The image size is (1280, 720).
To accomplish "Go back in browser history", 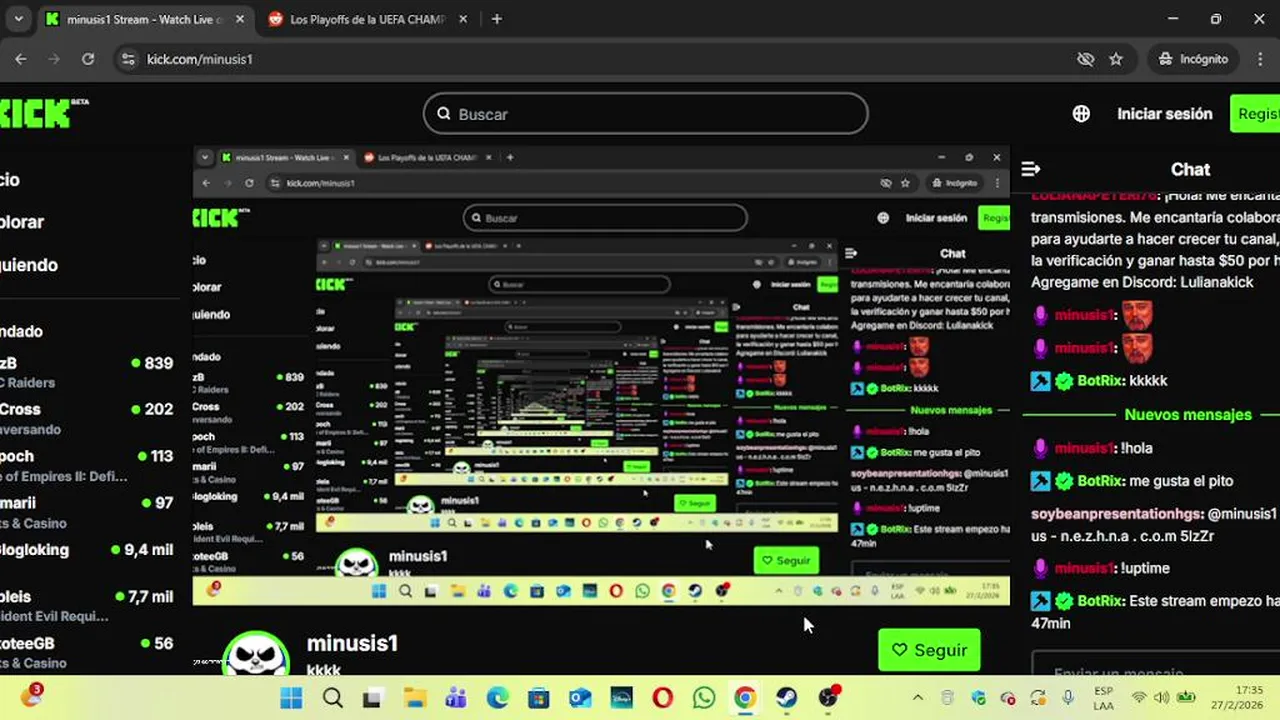I will click(x=20, y=59).
